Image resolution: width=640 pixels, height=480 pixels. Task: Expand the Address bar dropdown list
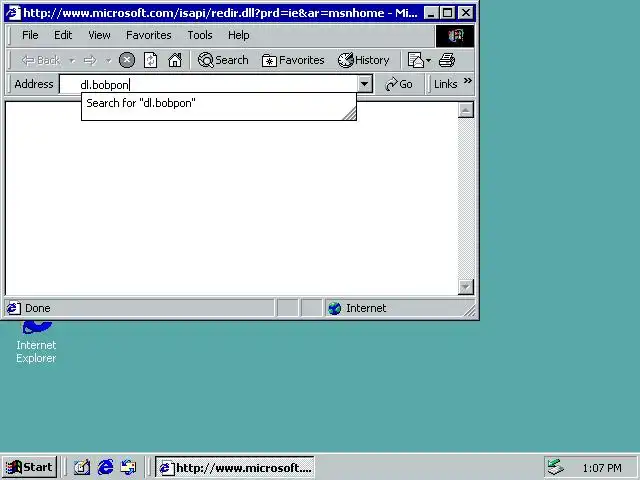pos(364,84)
